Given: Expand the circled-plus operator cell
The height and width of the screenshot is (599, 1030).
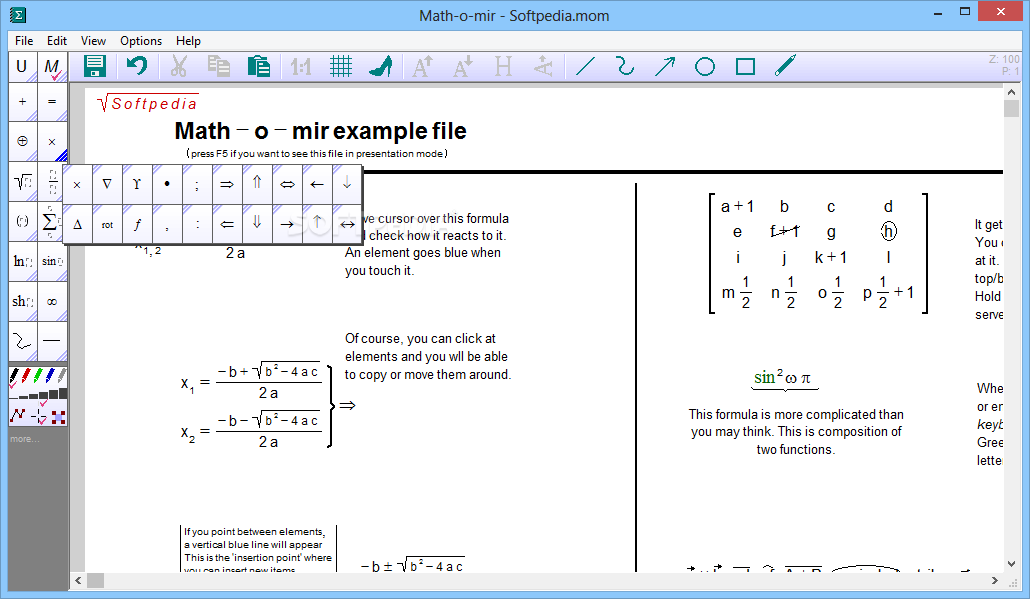Looking at the screenshot, I should (23, 141).
